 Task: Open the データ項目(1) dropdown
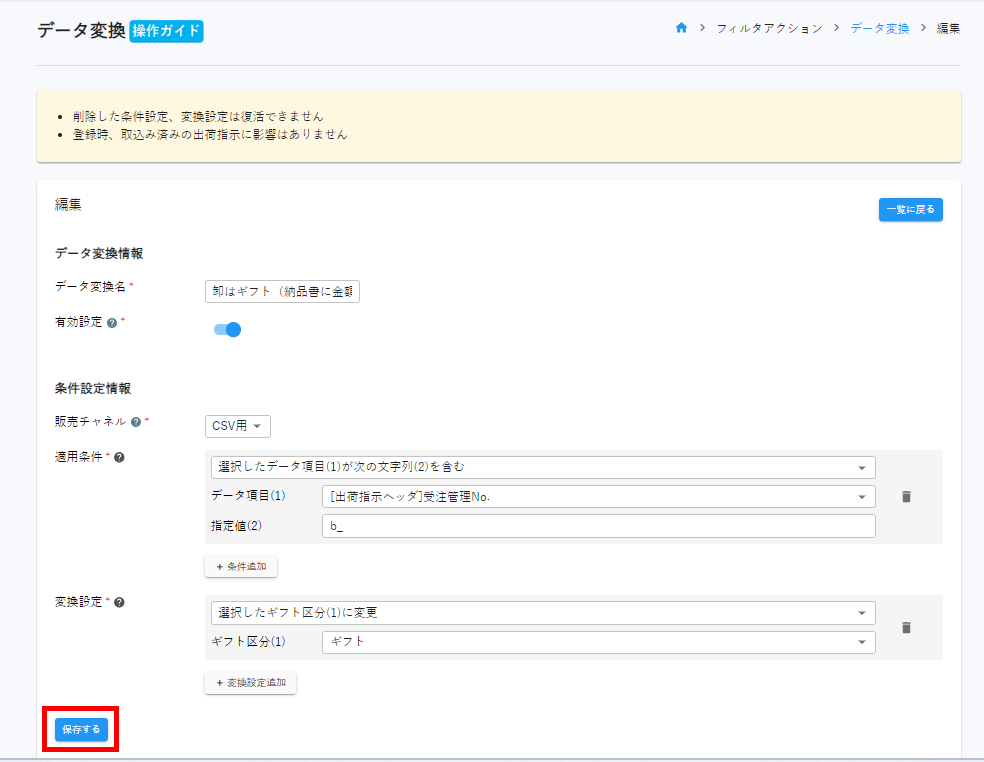coord(598,497)
